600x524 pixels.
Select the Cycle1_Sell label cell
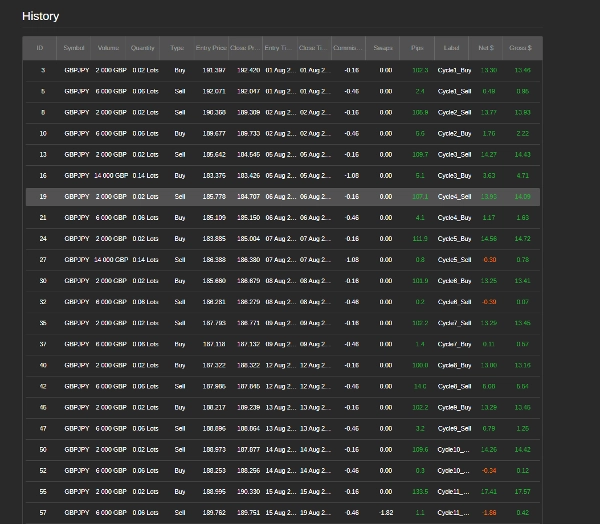[x=454, y=91]
